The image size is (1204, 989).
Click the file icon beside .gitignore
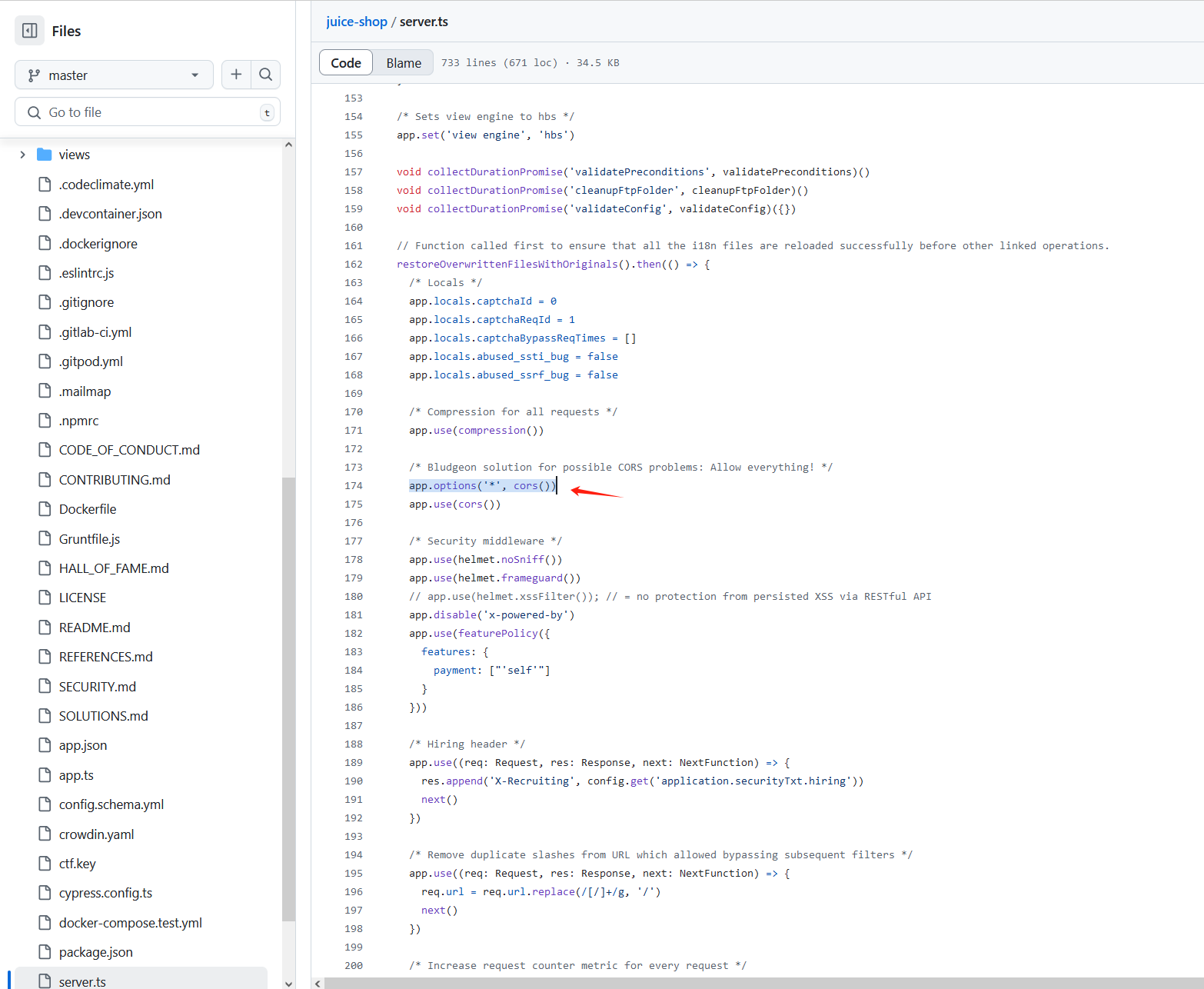(45, 302)
